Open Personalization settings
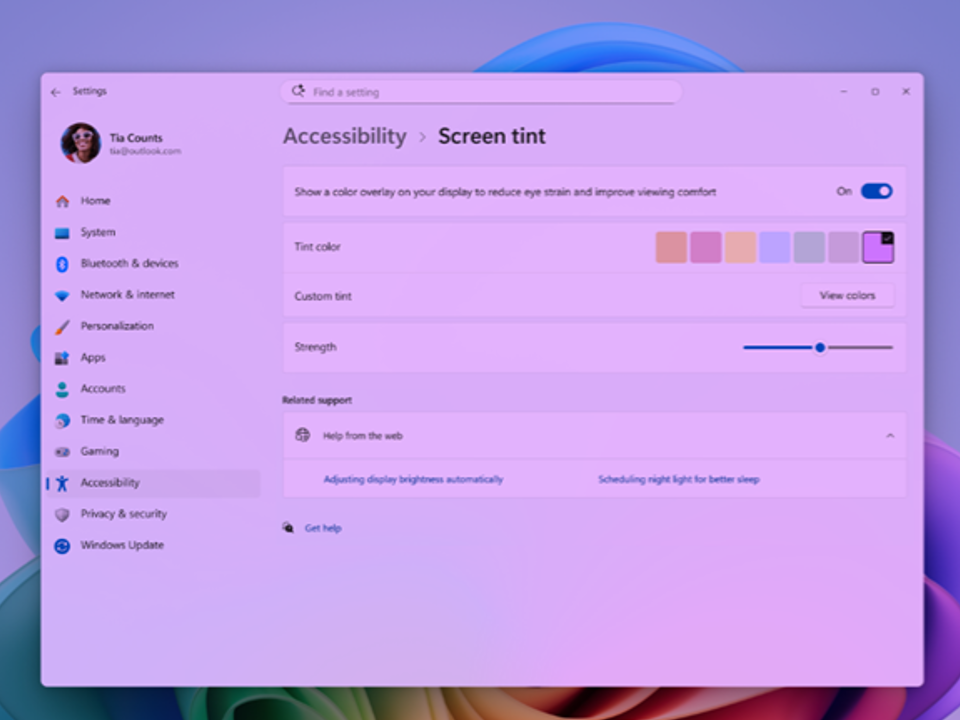Viewport: 960px width, 720px height. 153,326
